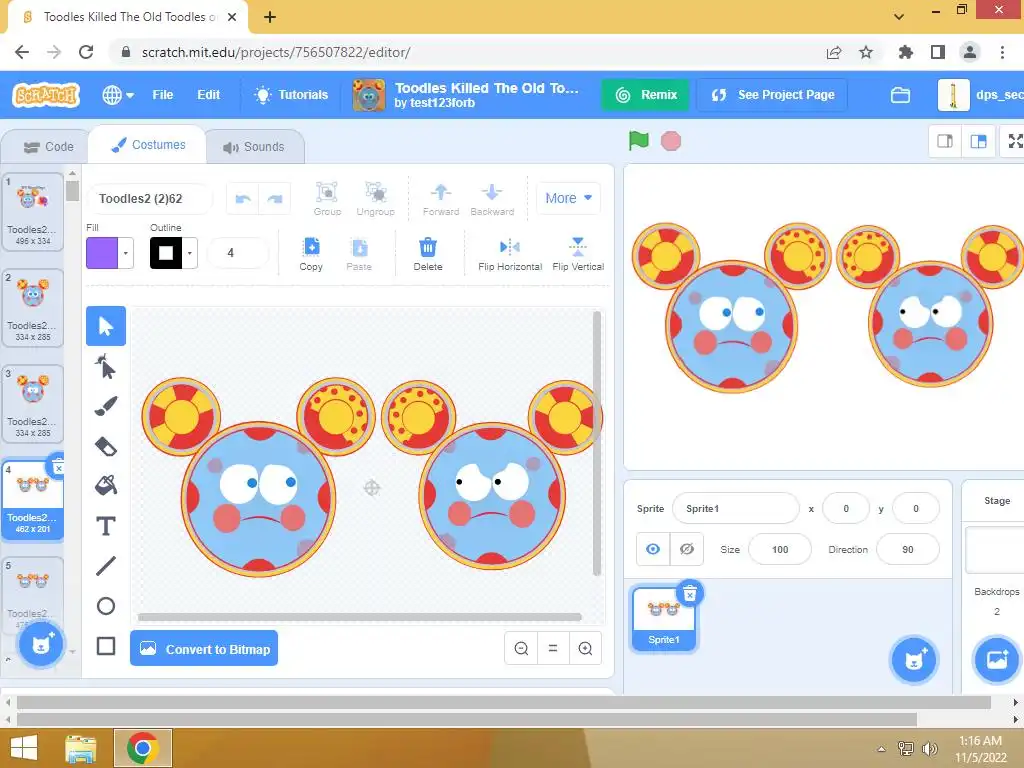Click the Remix button

coord(646,95)
